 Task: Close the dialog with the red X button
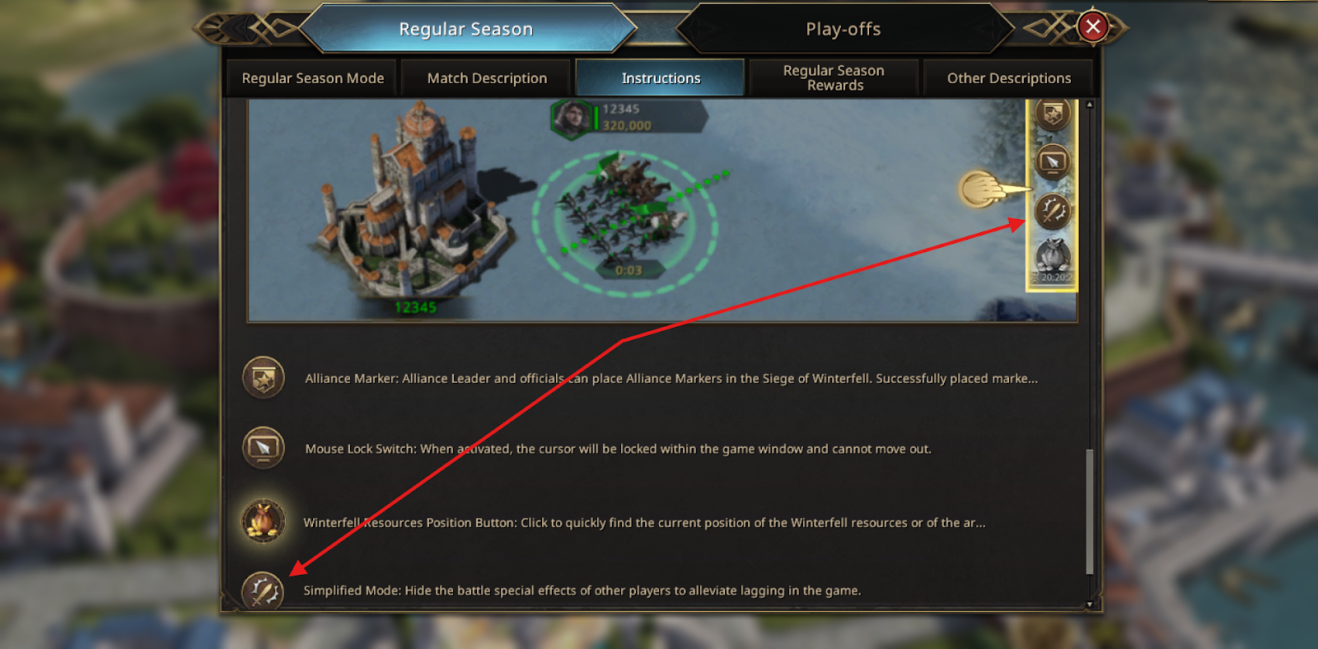(x=1093, y=27)
